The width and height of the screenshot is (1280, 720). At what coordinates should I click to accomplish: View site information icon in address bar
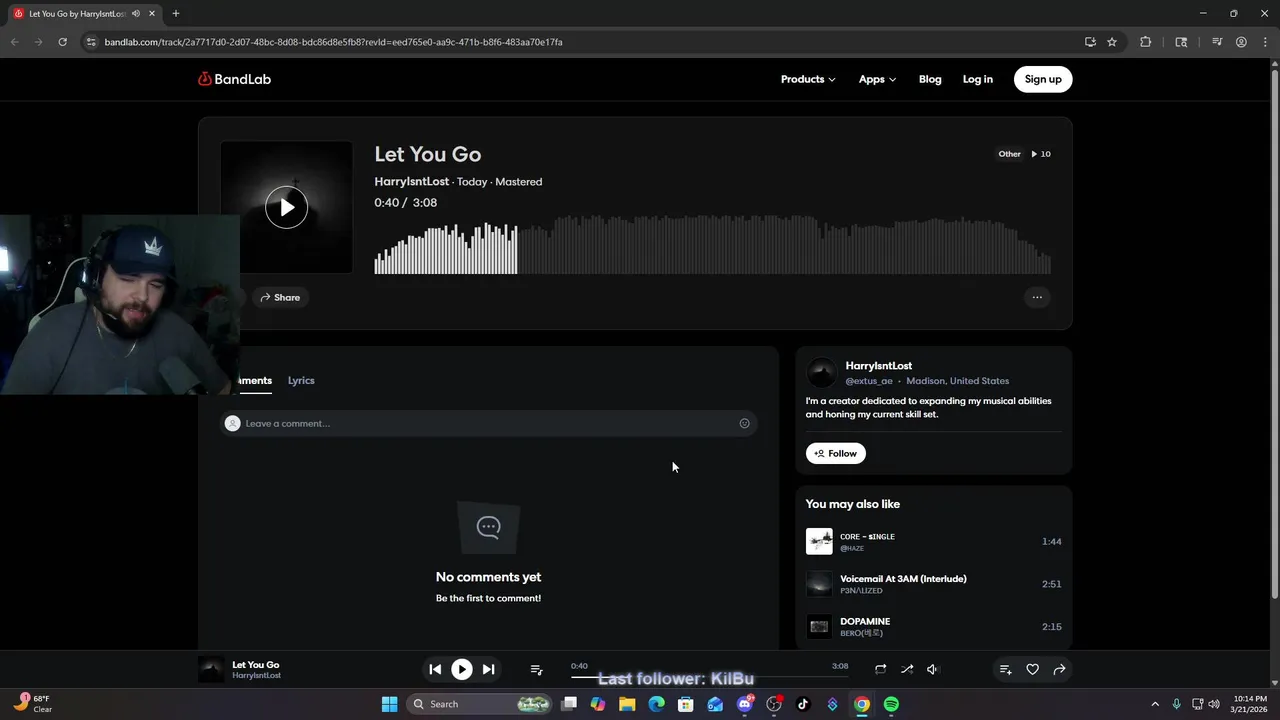tap(91, 42)
